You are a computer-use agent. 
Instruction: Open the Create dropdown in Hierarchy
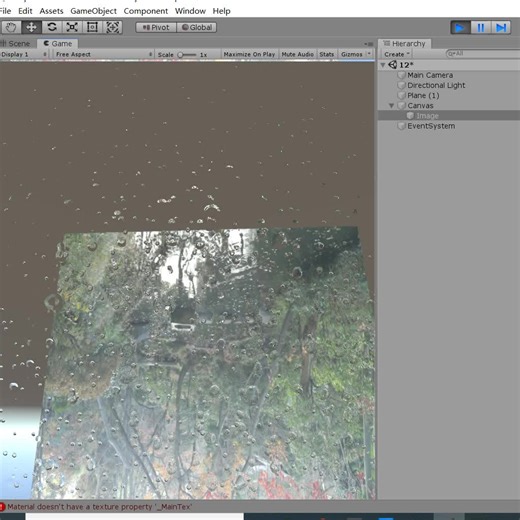[396, 54]
